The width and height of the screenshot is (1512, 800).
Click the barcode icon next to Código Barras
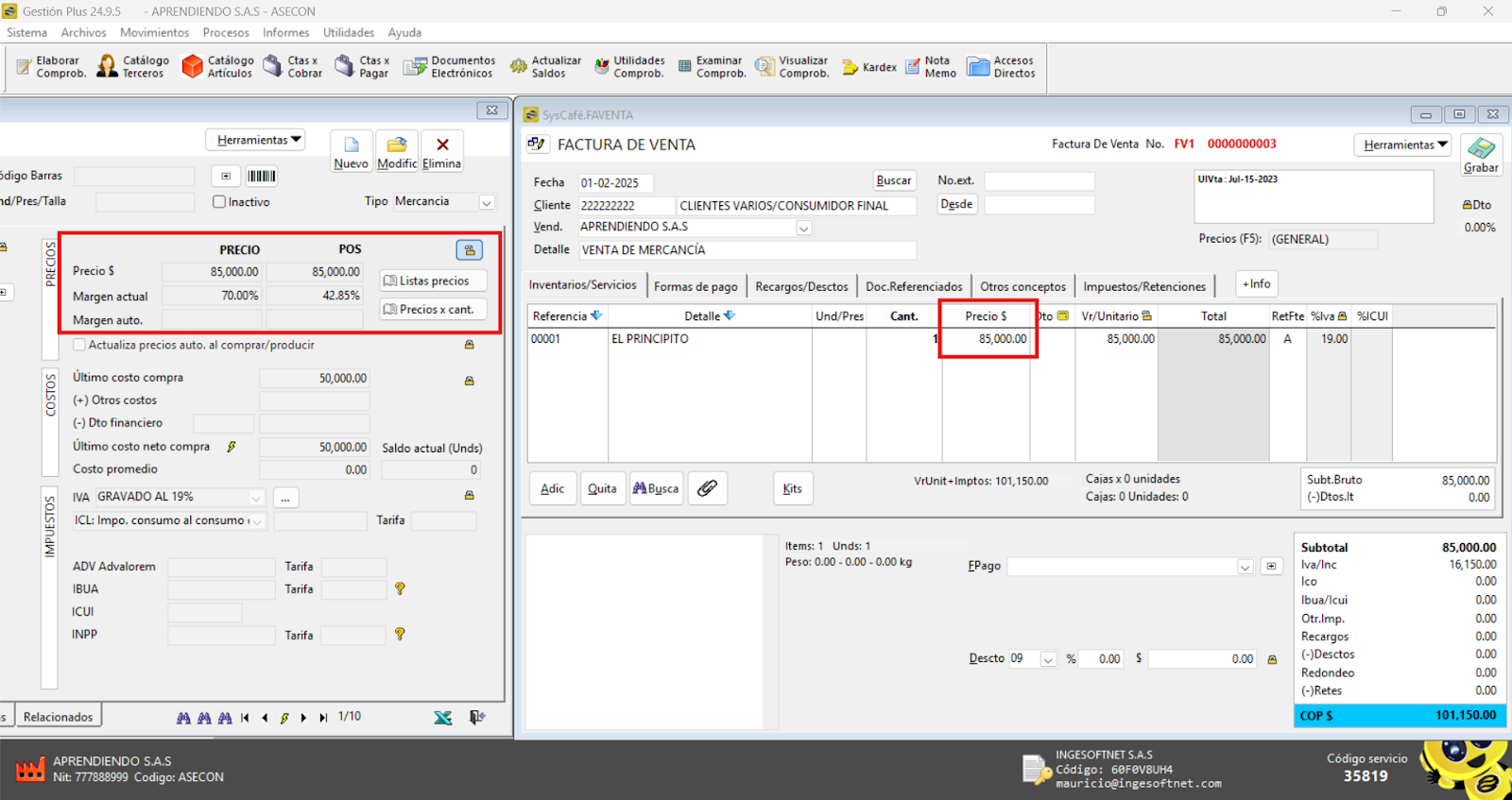coord(261,176)
